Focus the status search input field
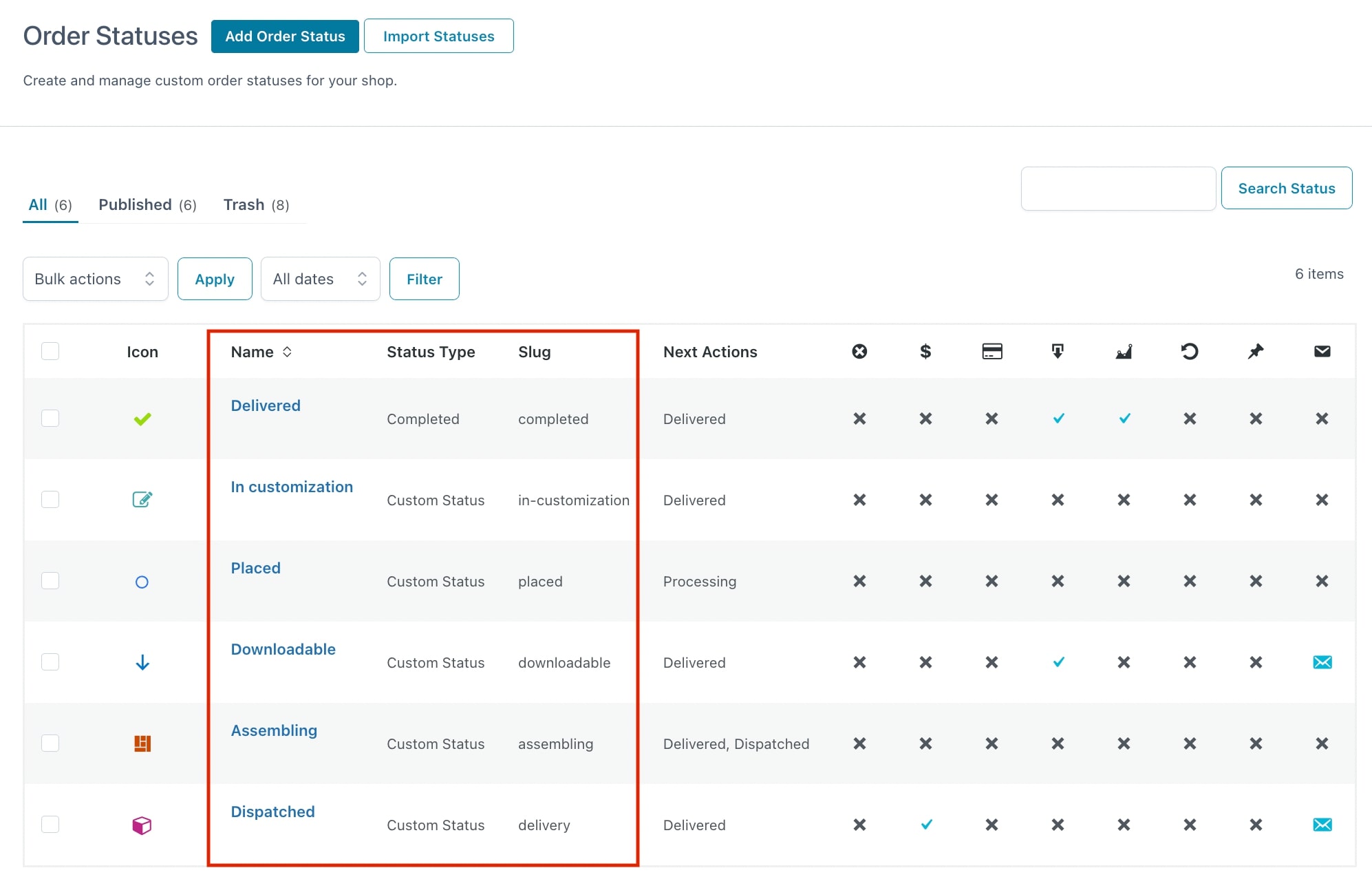Viewport: 1372px width, 888px height. coord(1119,188)
